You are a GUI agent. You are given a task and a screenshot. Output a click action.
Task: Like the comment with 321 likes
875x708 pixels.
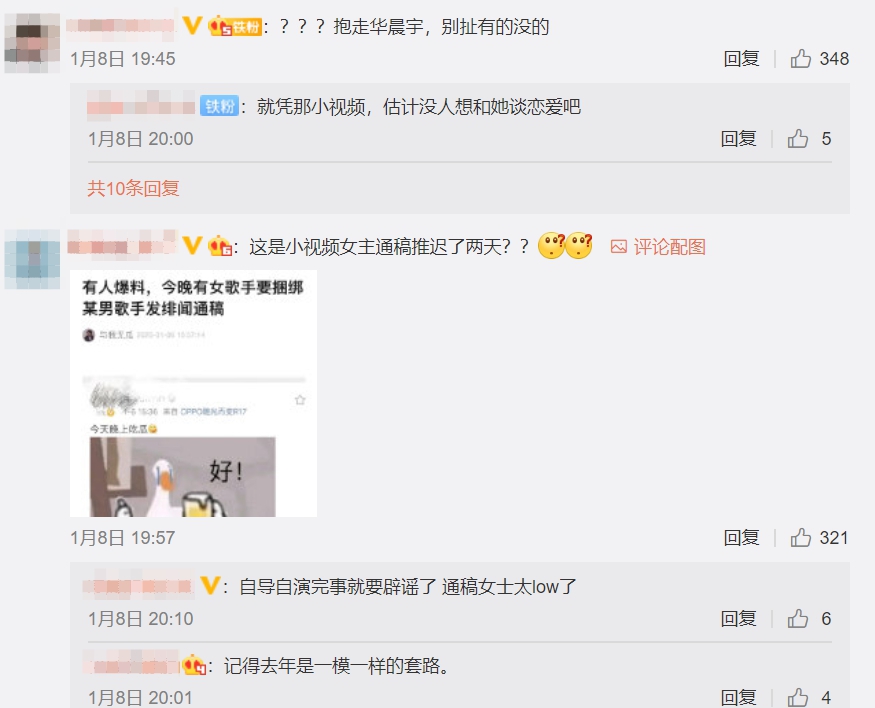click(800, 537)
